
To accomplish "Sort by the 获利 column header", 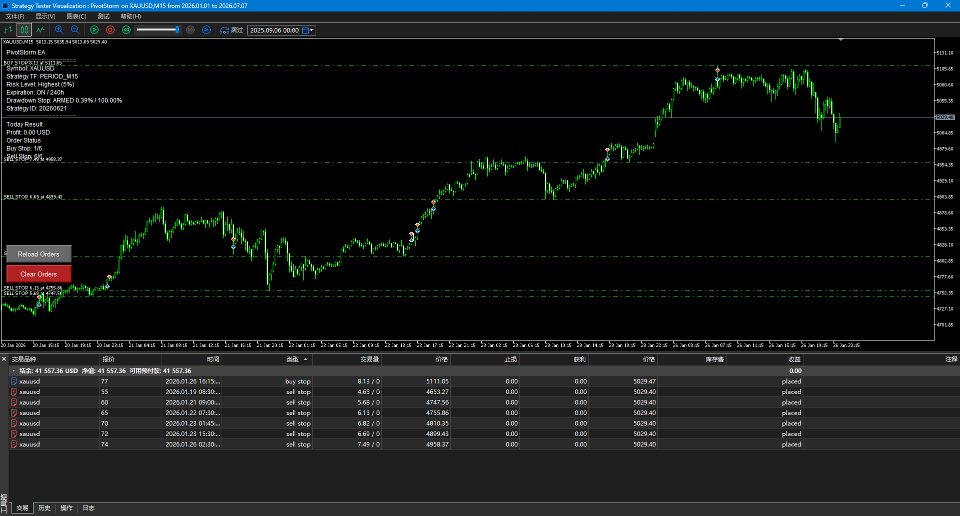I will click(x=579, y=359).
